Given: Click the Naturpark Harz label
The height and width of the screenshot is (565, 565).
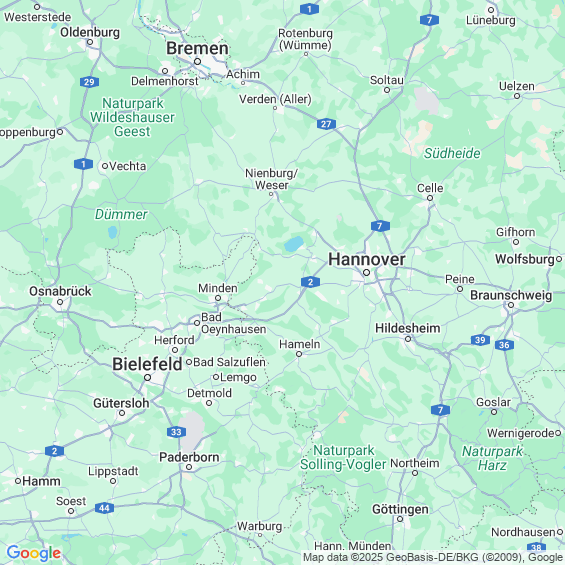Looking at the screenshot, I should pos(492,458).
